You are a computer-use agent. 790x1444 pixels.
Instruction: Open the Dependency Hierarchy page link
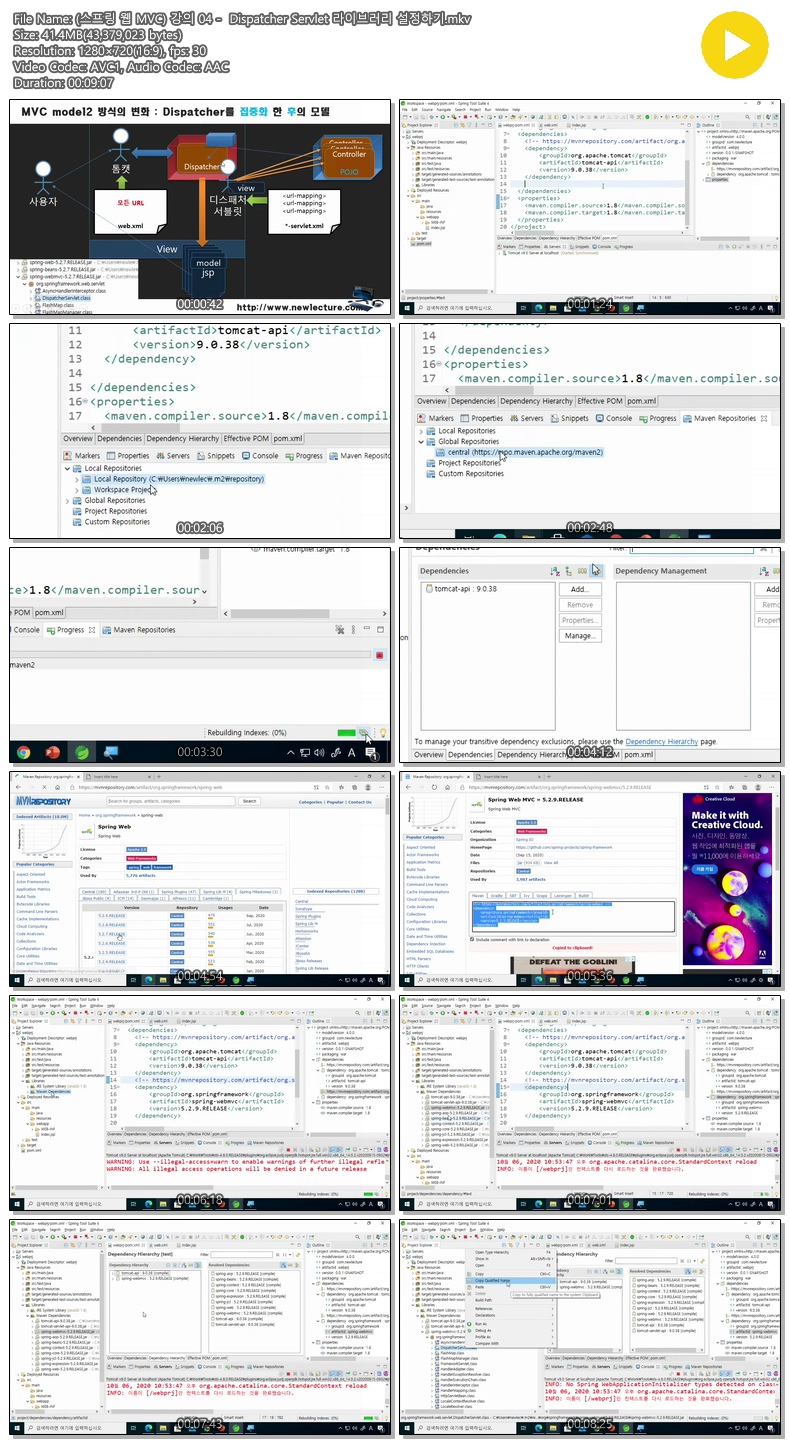coord(661,741)
